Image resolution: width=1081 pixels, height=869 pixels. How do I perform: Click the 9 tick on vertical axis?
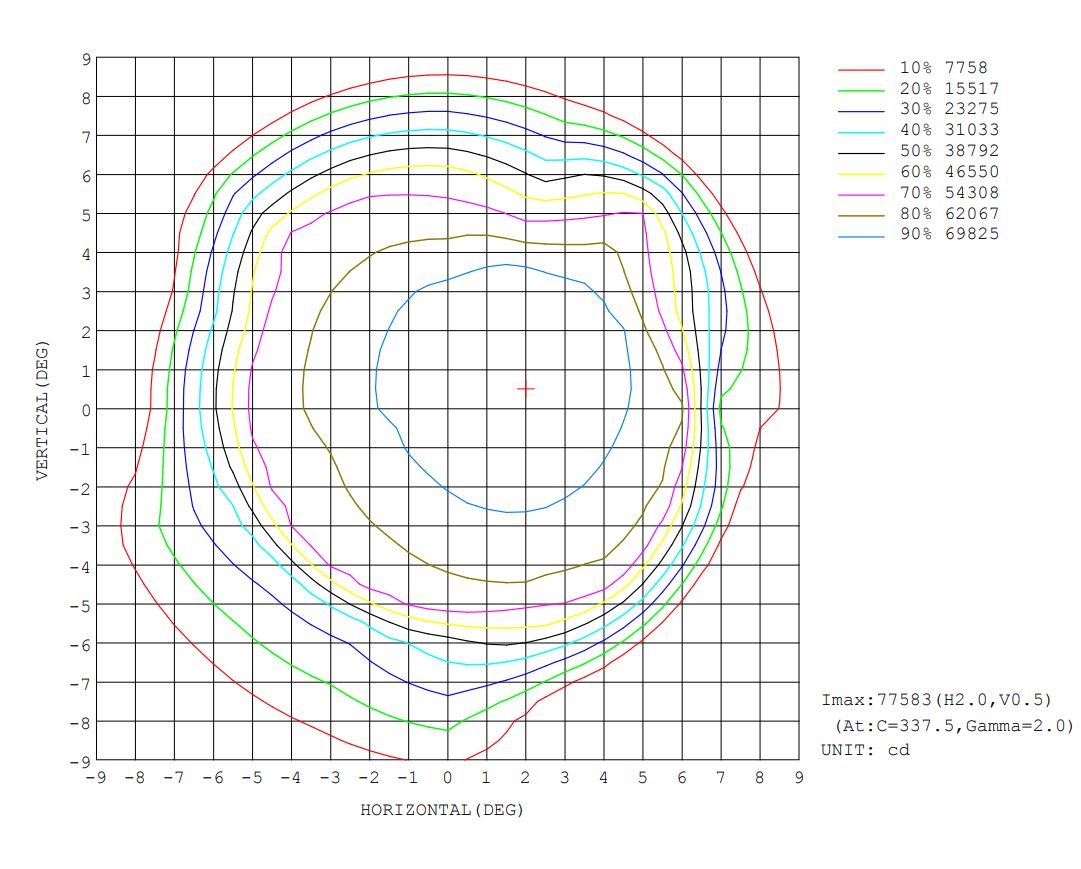(x=86, y=59)
